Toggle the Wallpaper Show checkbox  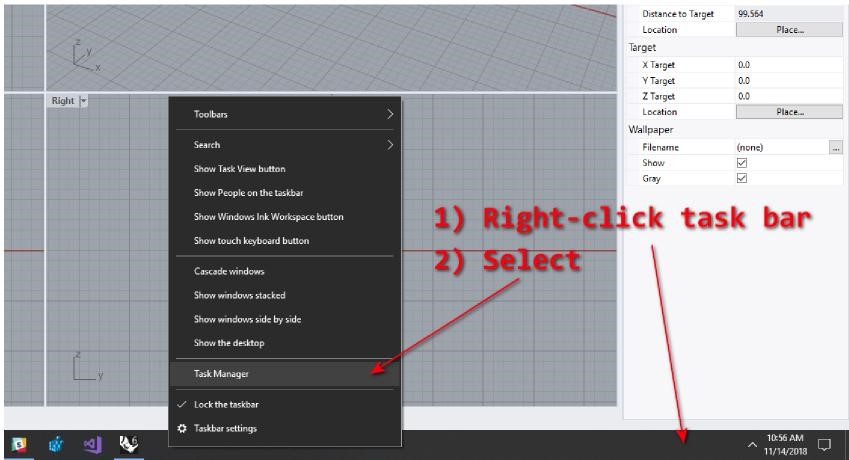(742, 162)
